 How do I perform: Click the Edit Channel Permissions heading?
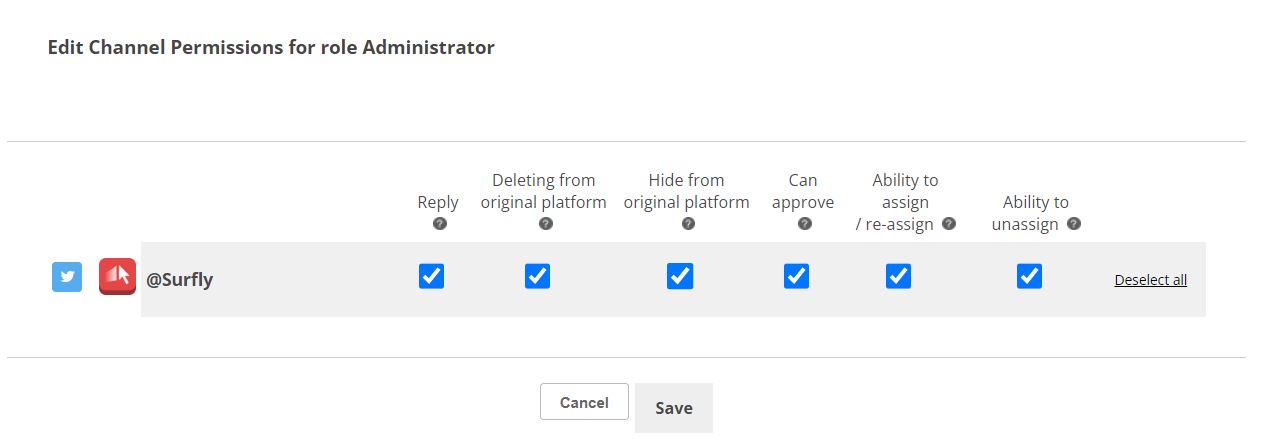[271, 47]
